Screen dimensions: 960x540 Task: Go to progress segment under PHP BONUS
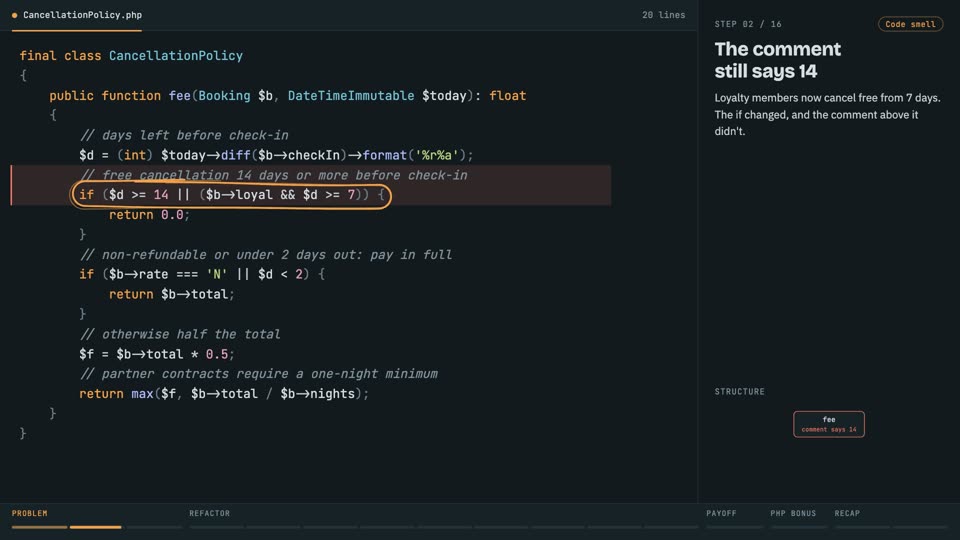pyautogui.click(x=798, y=527)
